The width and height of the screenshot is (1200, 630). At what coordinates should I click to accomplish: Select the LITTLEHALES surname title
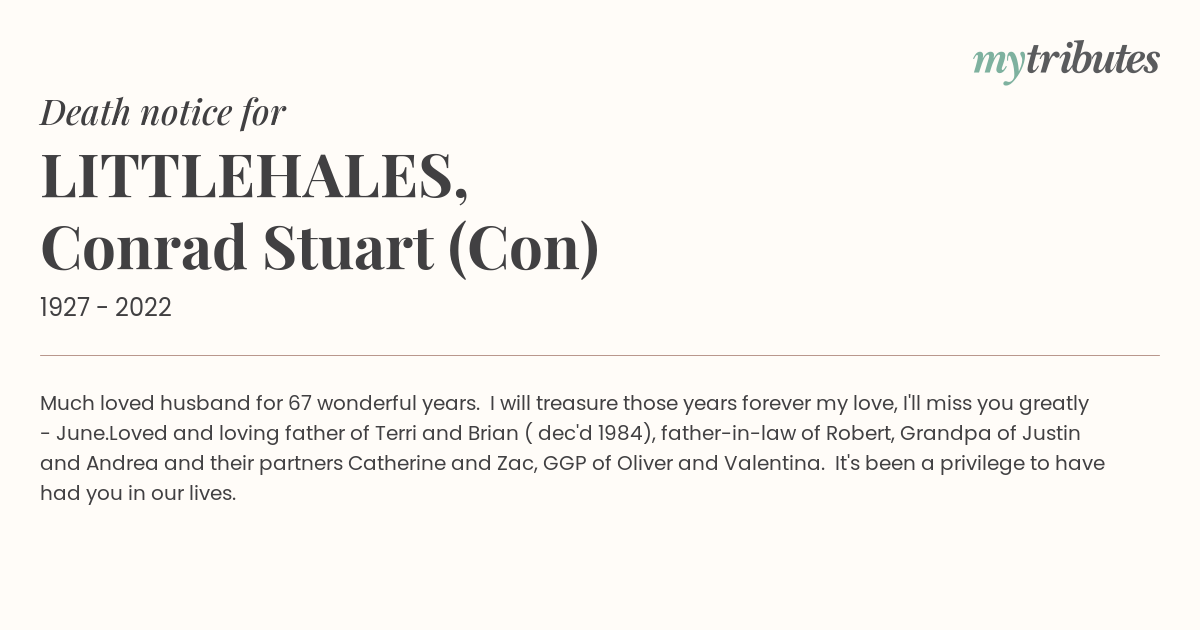(x=254, y=176)
